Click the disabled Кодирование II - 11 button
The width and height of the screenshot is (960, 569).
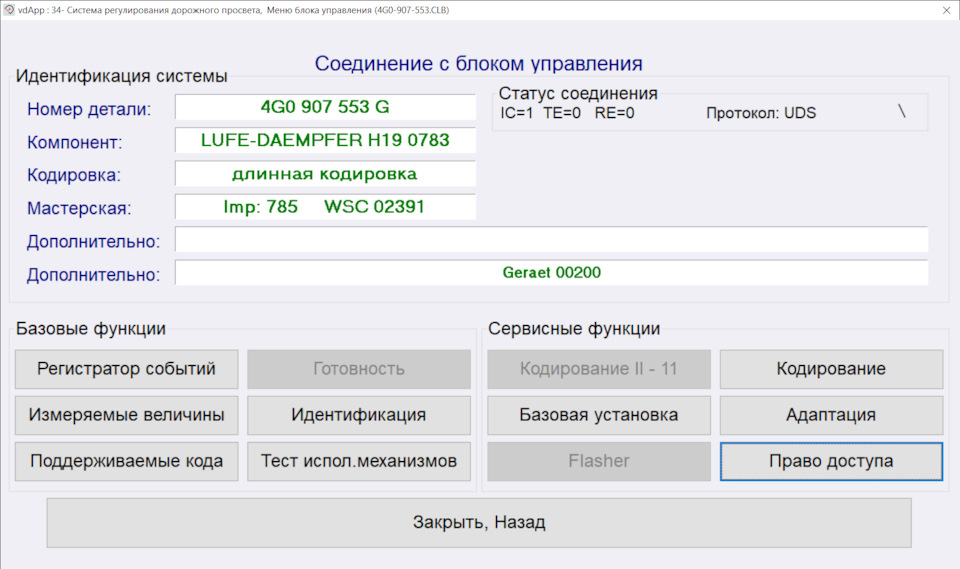coord(599,369)
